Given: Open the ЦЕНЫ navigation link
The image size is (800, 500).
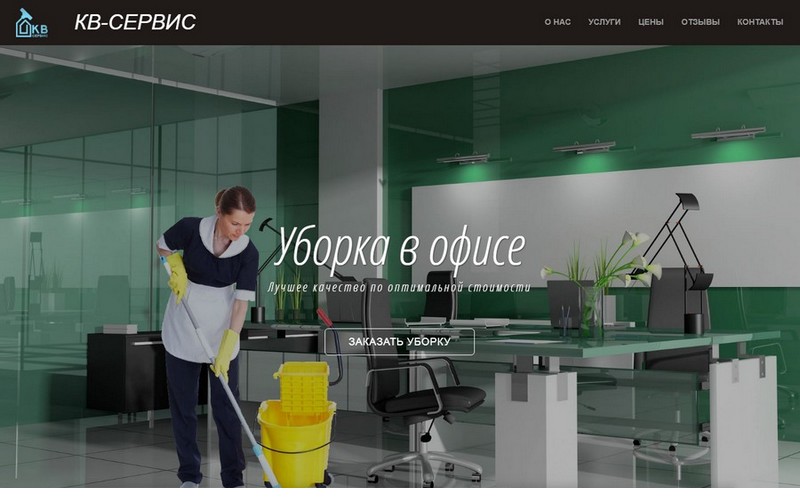Looking at the screenshot, I should click(x=651, y=22).
